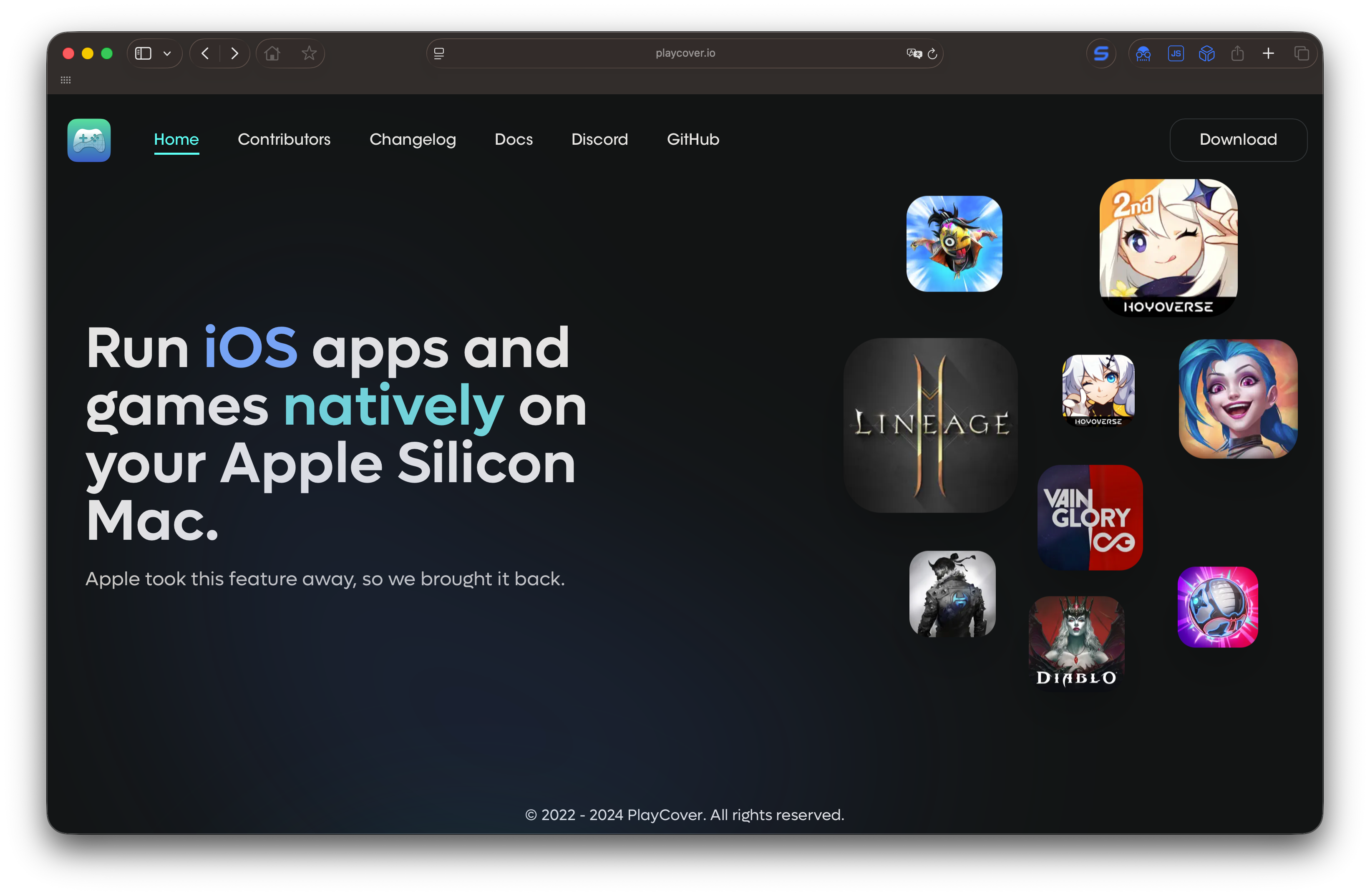
Task: Click the zombie skydiver game icon
Action: [x=954, y=244]
